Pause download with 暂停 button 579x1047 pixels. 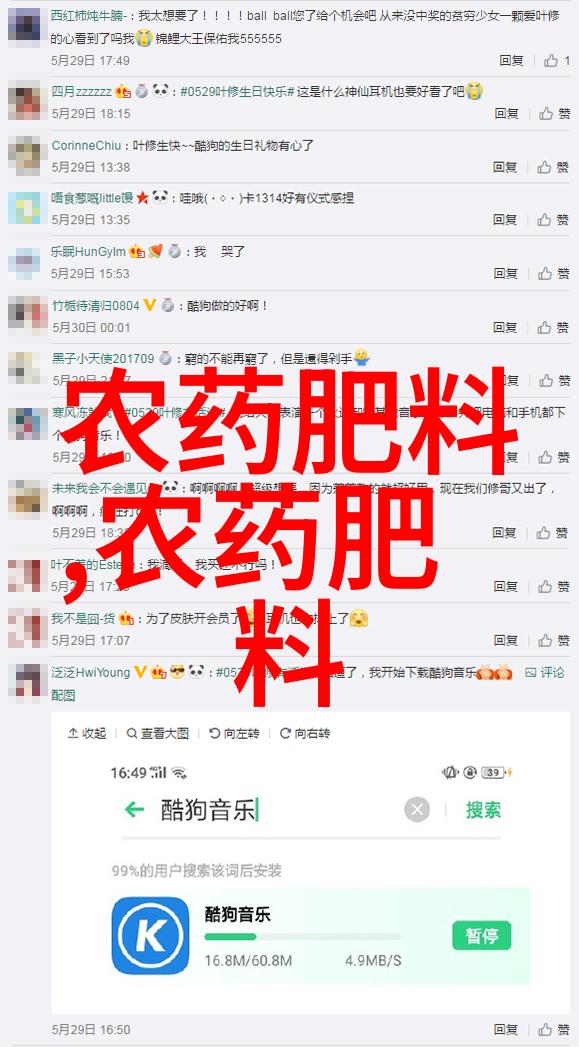[481, 935]
